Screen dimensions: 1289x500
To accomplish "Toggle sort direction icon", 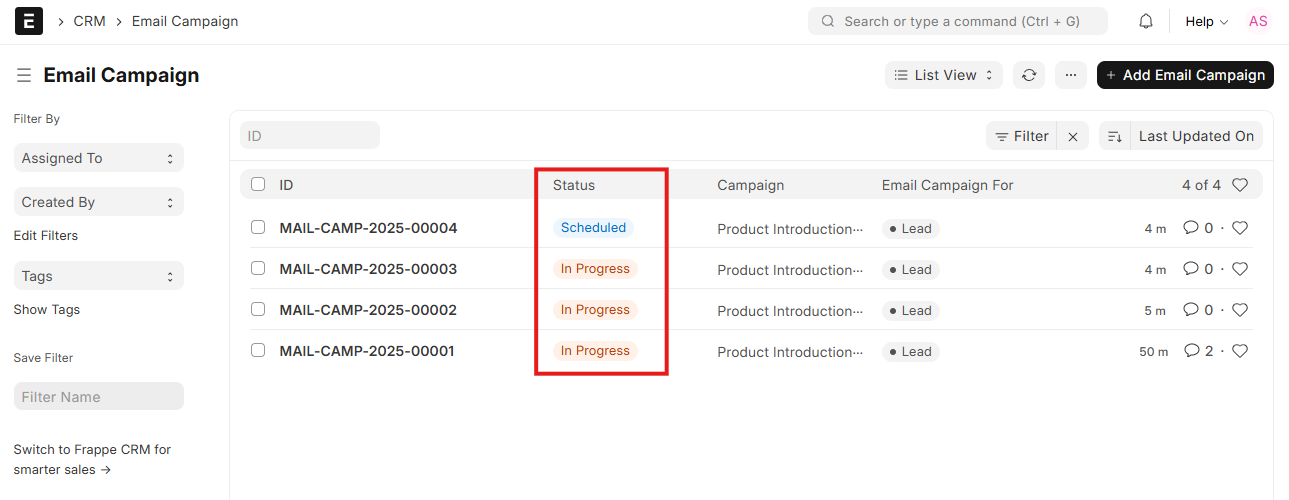I will [1115, 137].
